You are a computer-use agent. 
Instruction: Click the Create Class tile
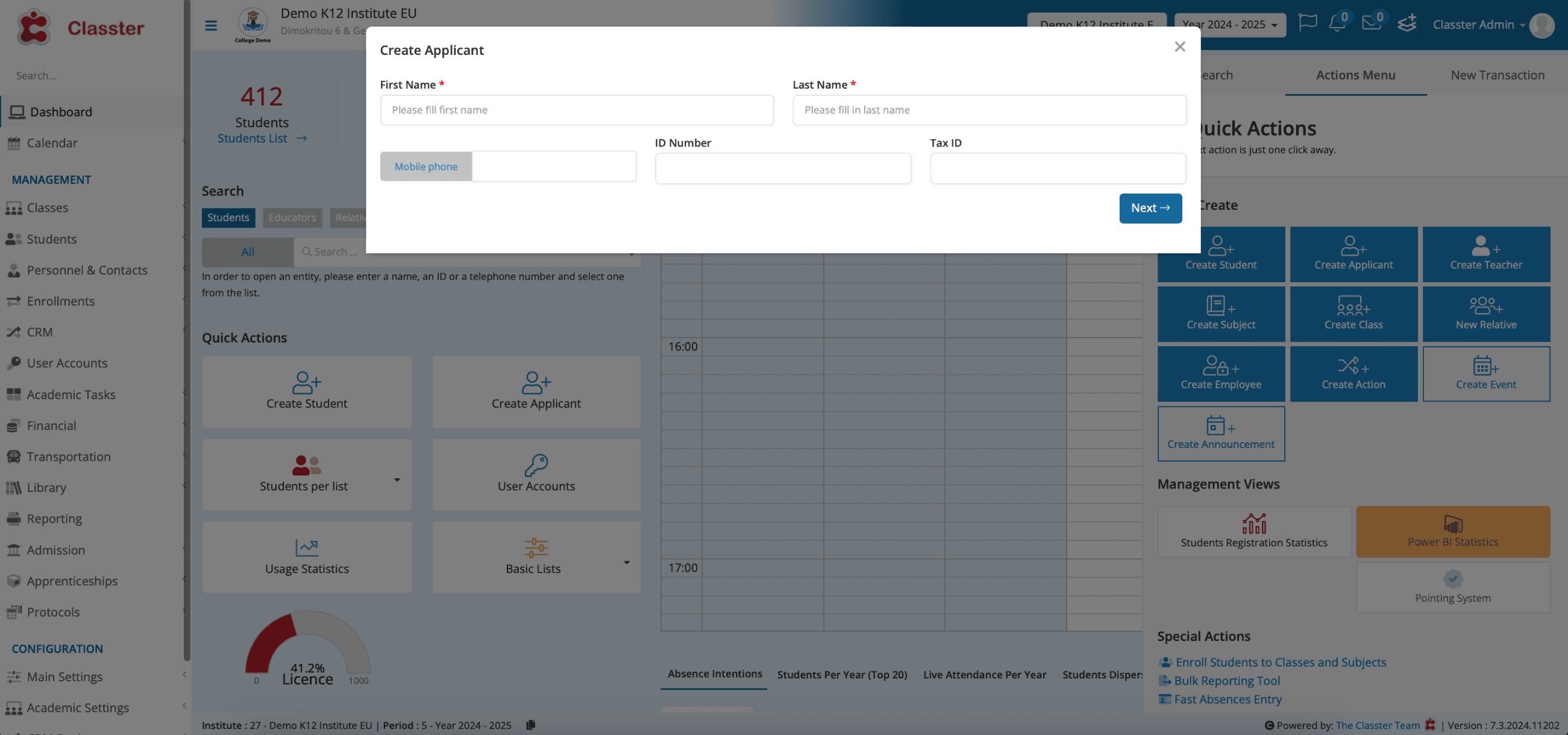[1353, 314]
